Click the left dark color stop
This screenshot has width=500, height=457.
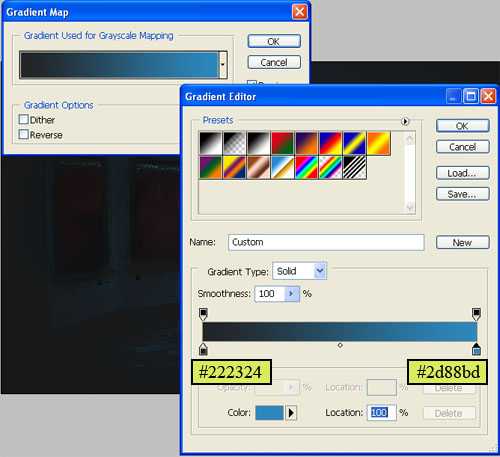tap(203, 349)
